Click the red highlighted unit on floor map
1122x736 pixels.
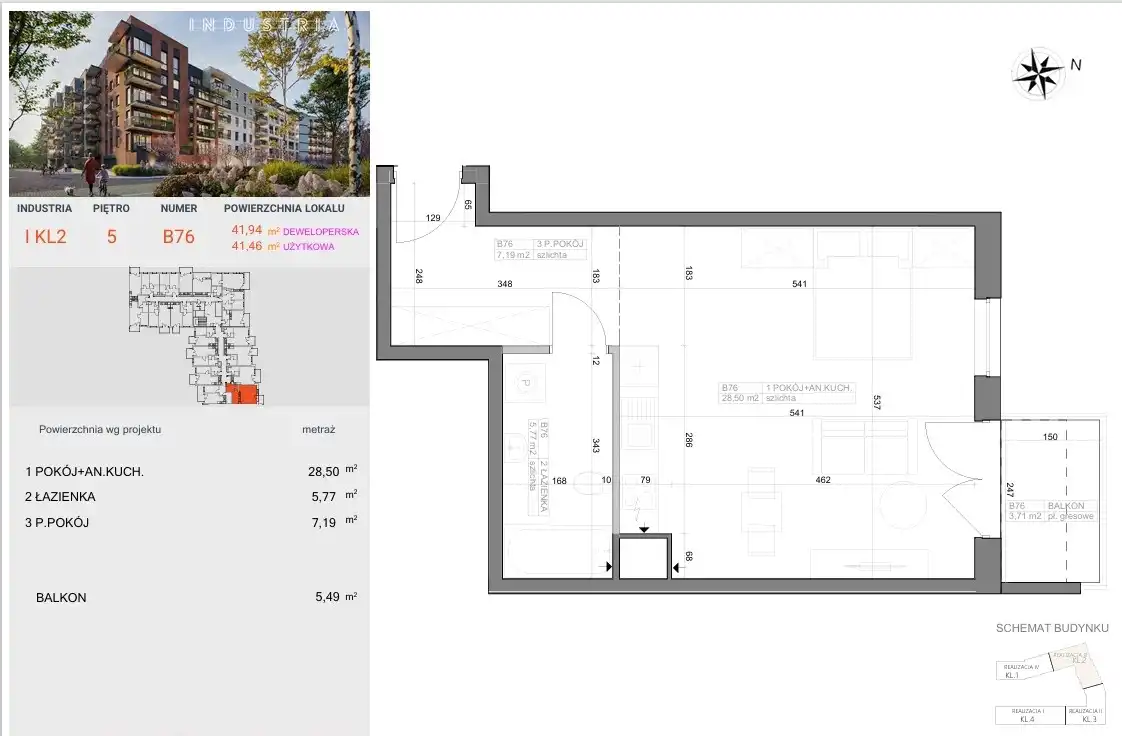click(241, 395)
